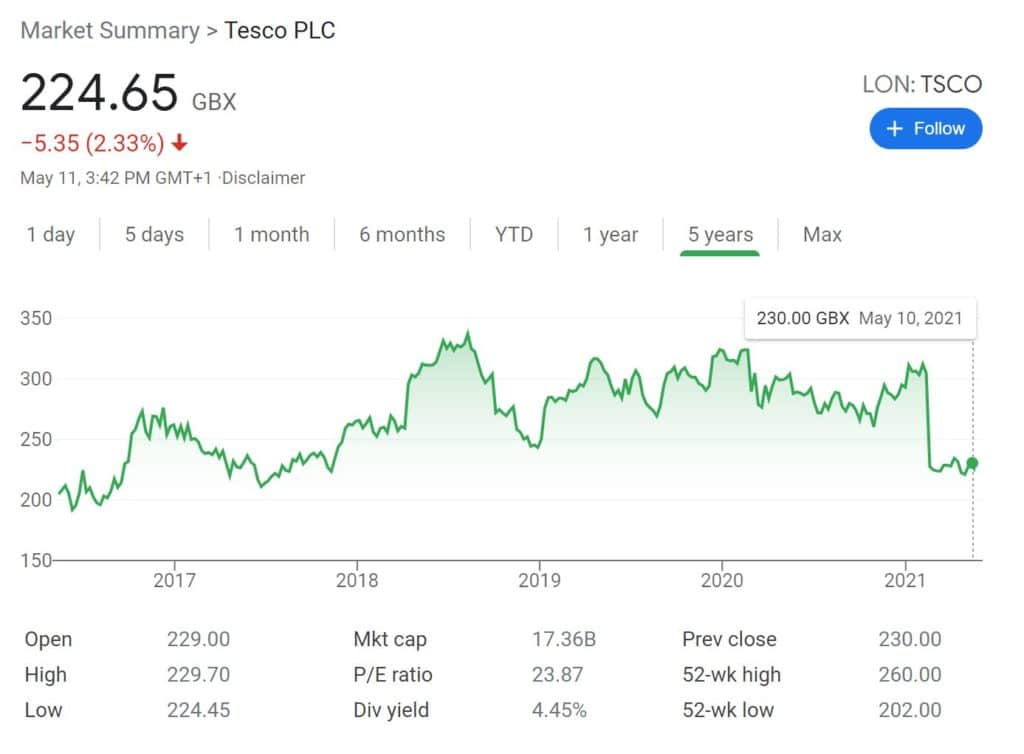
Task: Show the 1 year chart
Action: point(611,235)
